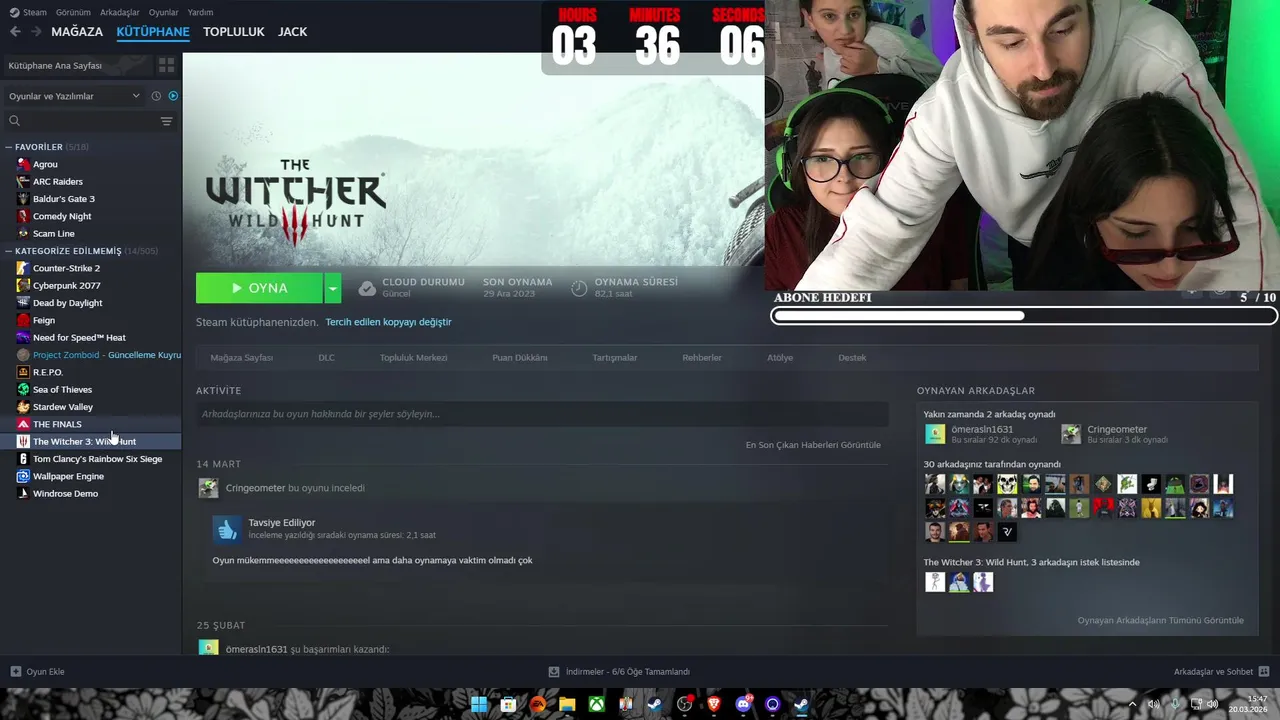Open the Atölye tab
Screen dimensions: 1280x720
tap(780, 358)
